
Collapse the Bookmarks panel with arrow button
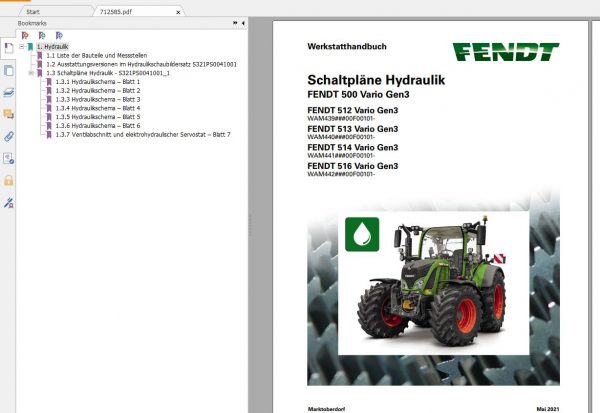(x=243, y=23)
